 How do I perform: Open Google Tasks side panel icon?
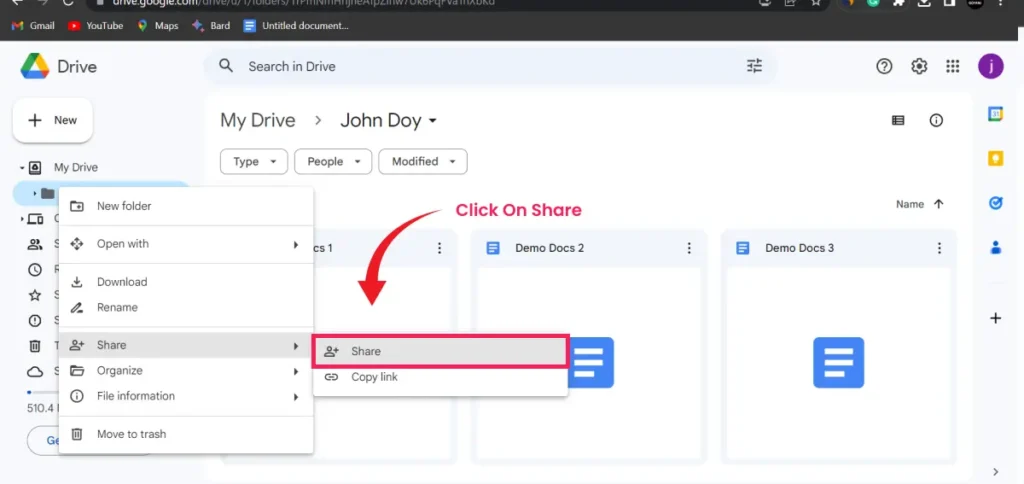coord(995,203)
